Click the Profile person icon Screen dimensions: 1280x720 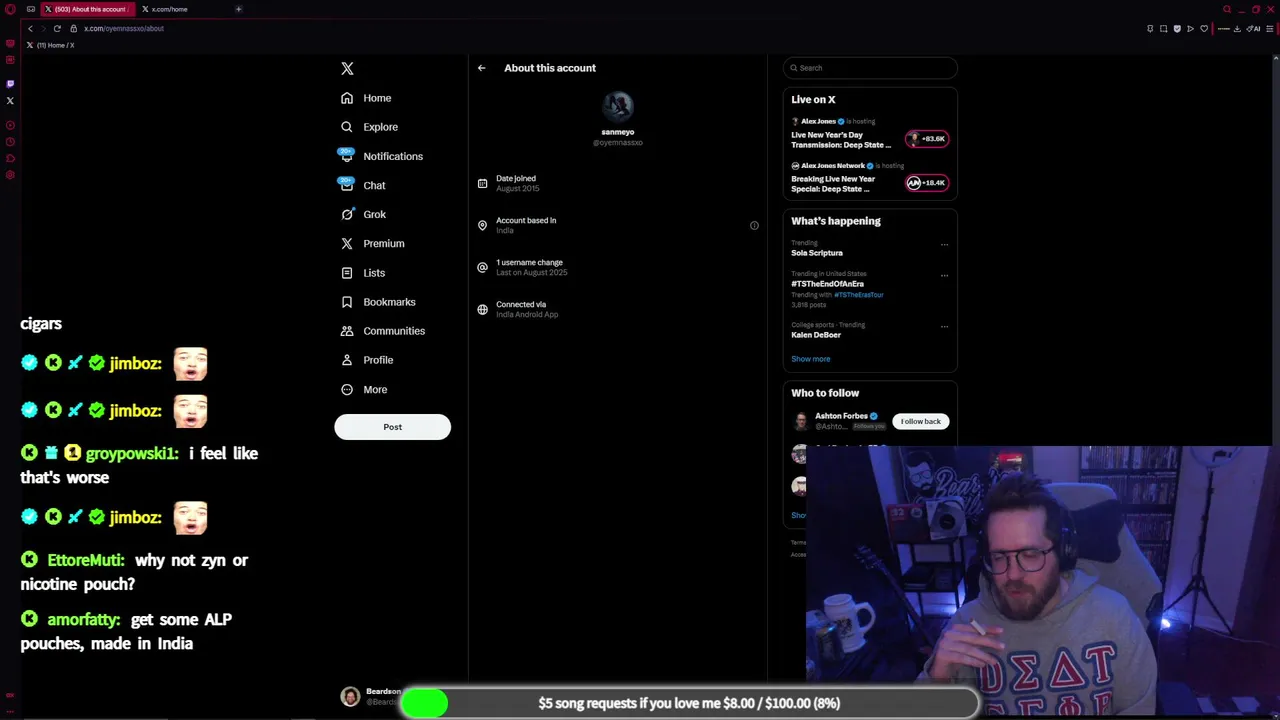click(x=347, y=360)
